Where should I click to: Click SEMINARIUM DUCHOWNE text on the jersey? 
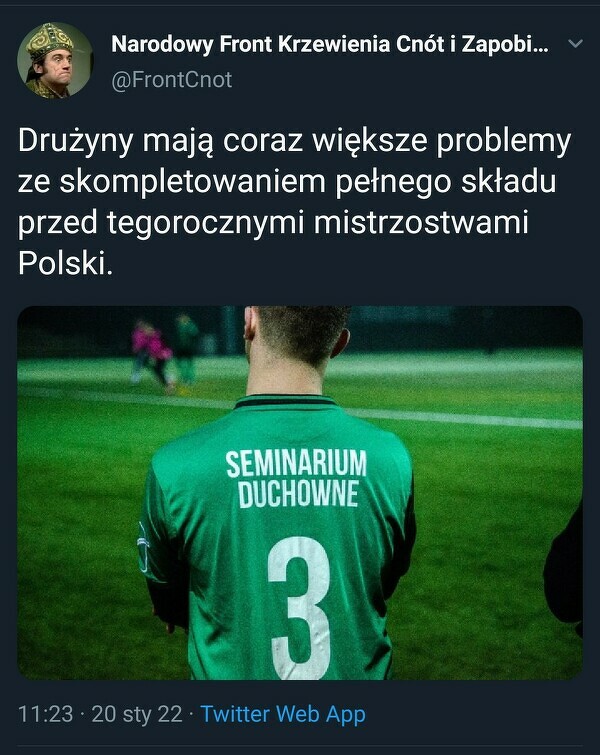(297, 479)
